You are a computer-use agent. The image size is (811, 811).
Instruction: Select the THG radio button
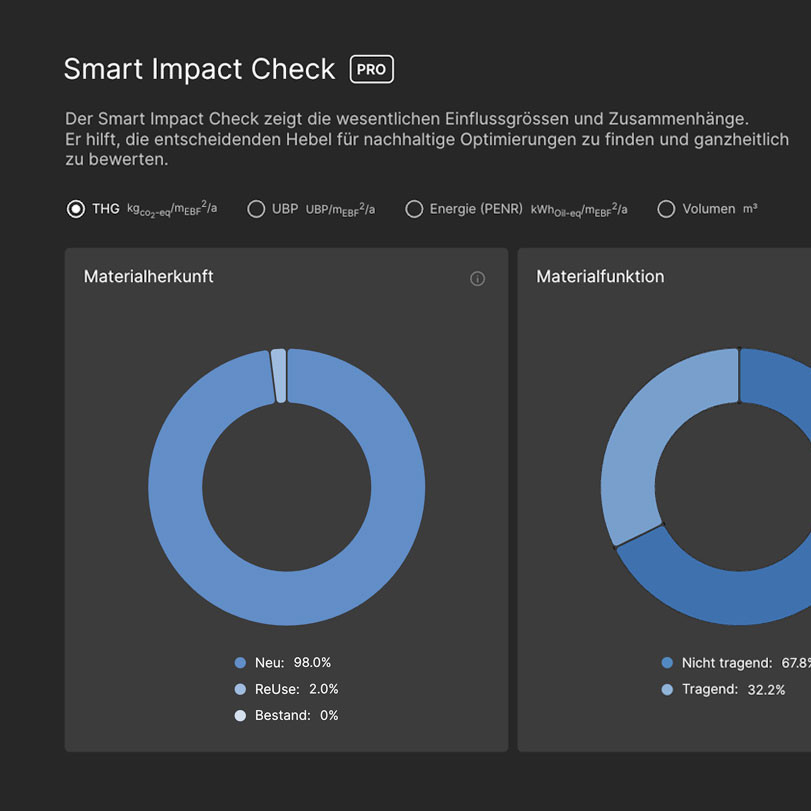tap(76, 209)
